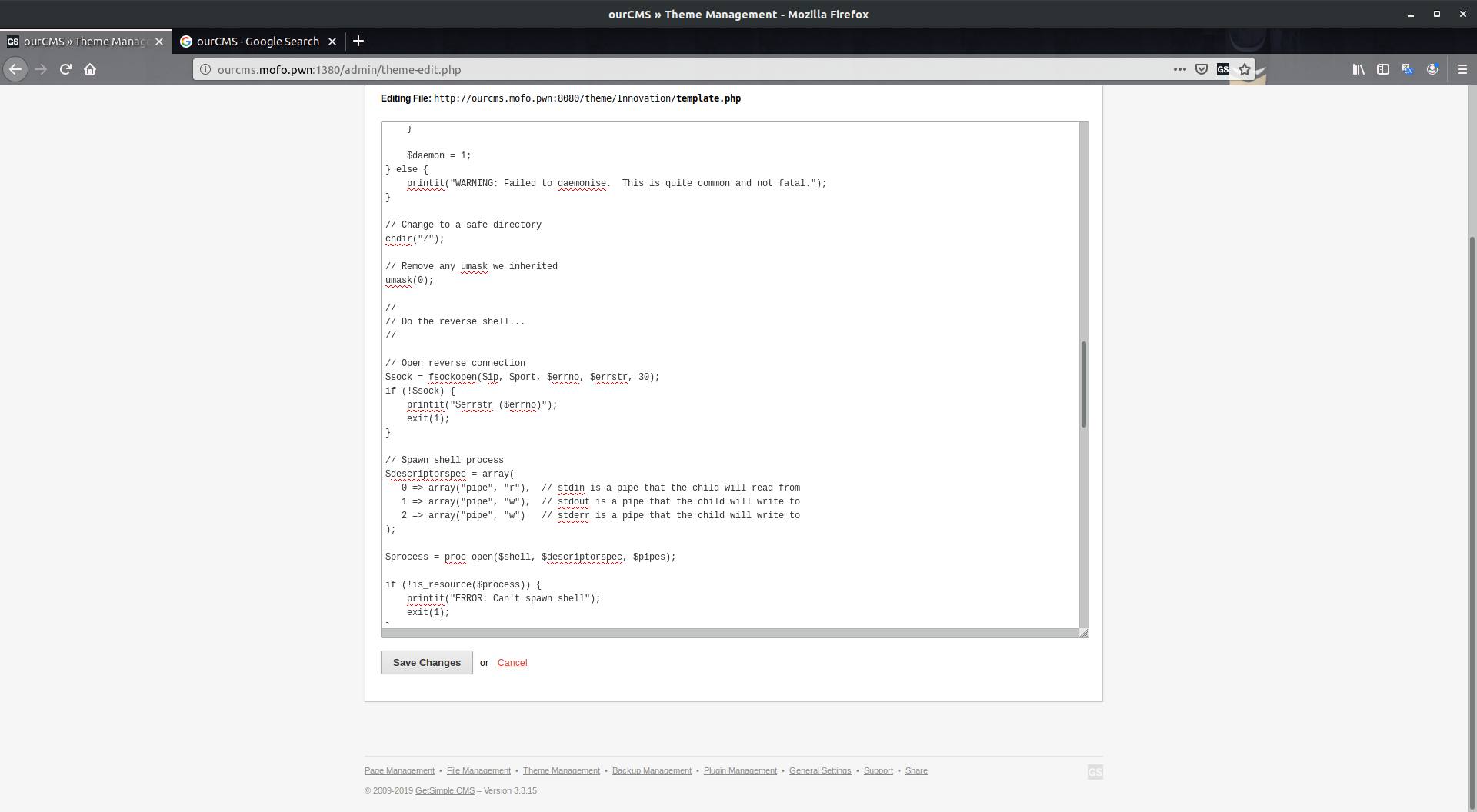Click the "Spawn shell process" comment
Image resolution: width=1477 pixels, height=812 pixels.
[445, 460]
